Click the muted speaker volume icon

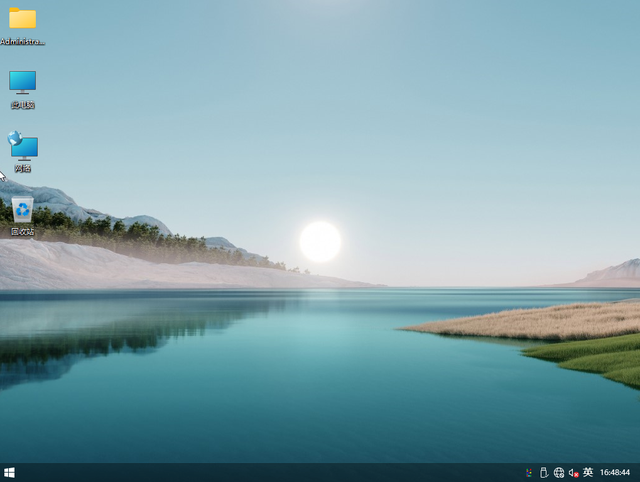(x=573, y=473)
